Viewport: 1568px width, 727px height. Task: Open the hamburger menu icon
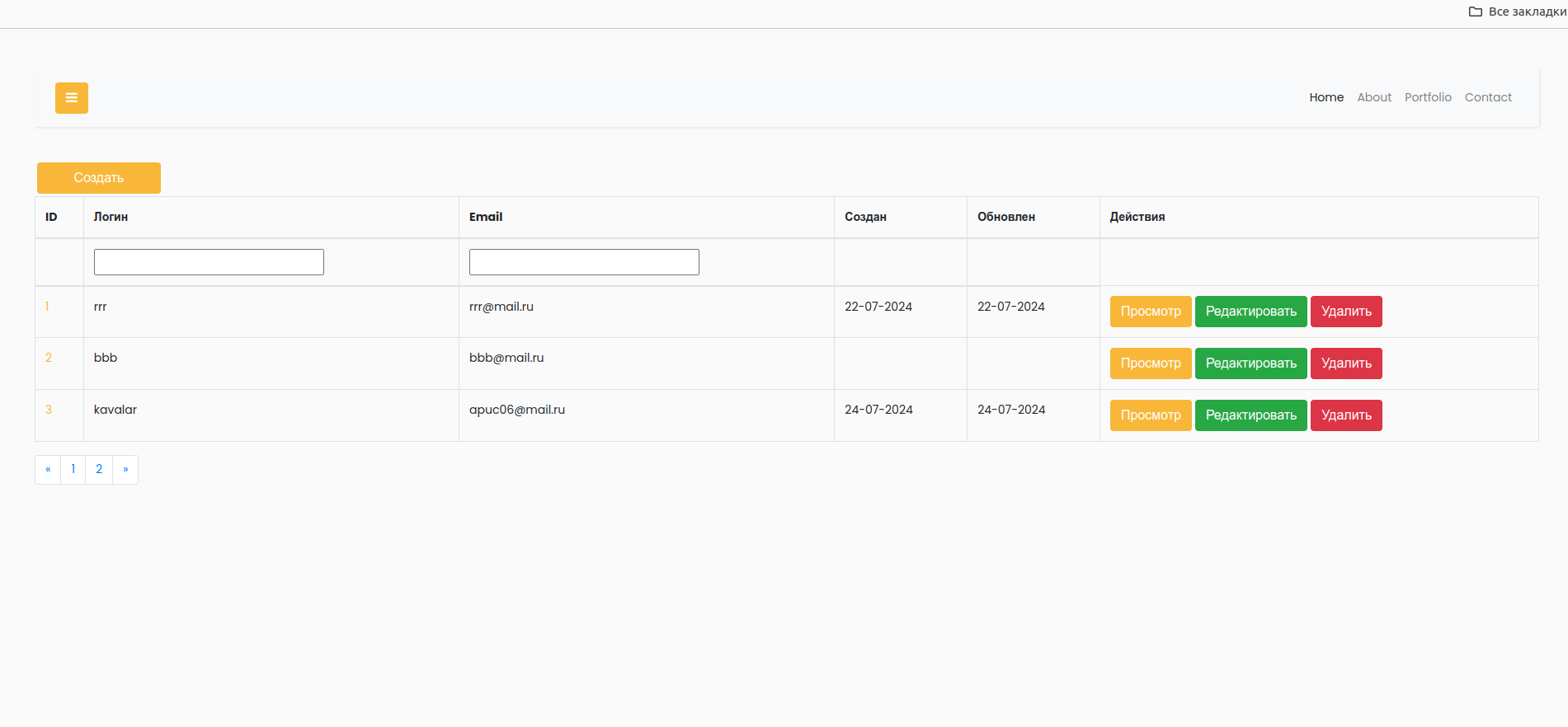click(72, 98)
